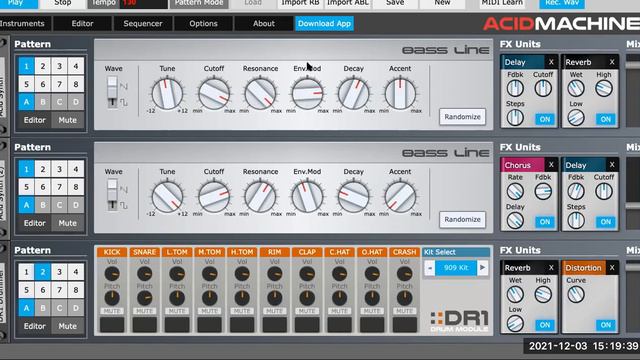Image resolution: width=640 pixels, height=360 pixels.
Task: Select next kit in Kit Select
Action: (482, 268)
